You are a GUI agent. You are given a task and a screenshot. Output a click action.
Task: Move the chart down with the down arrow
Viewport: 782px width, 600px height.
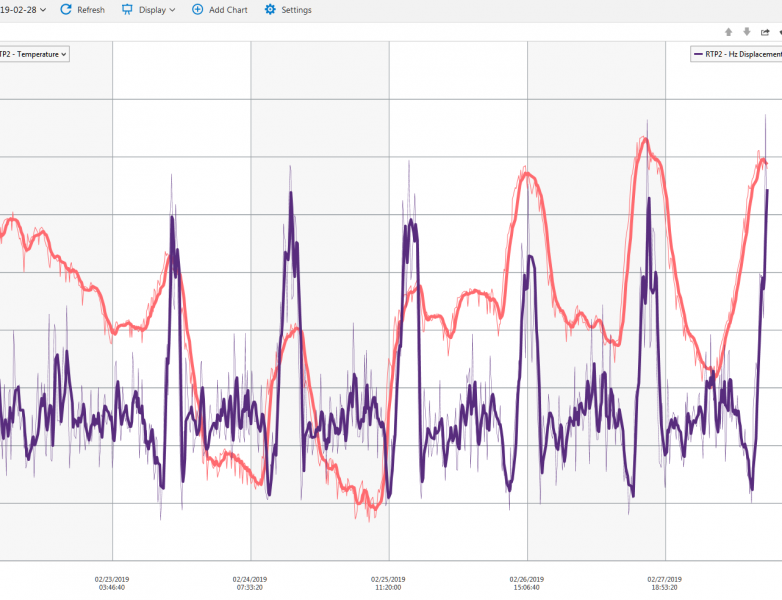[x=746, y=32]
